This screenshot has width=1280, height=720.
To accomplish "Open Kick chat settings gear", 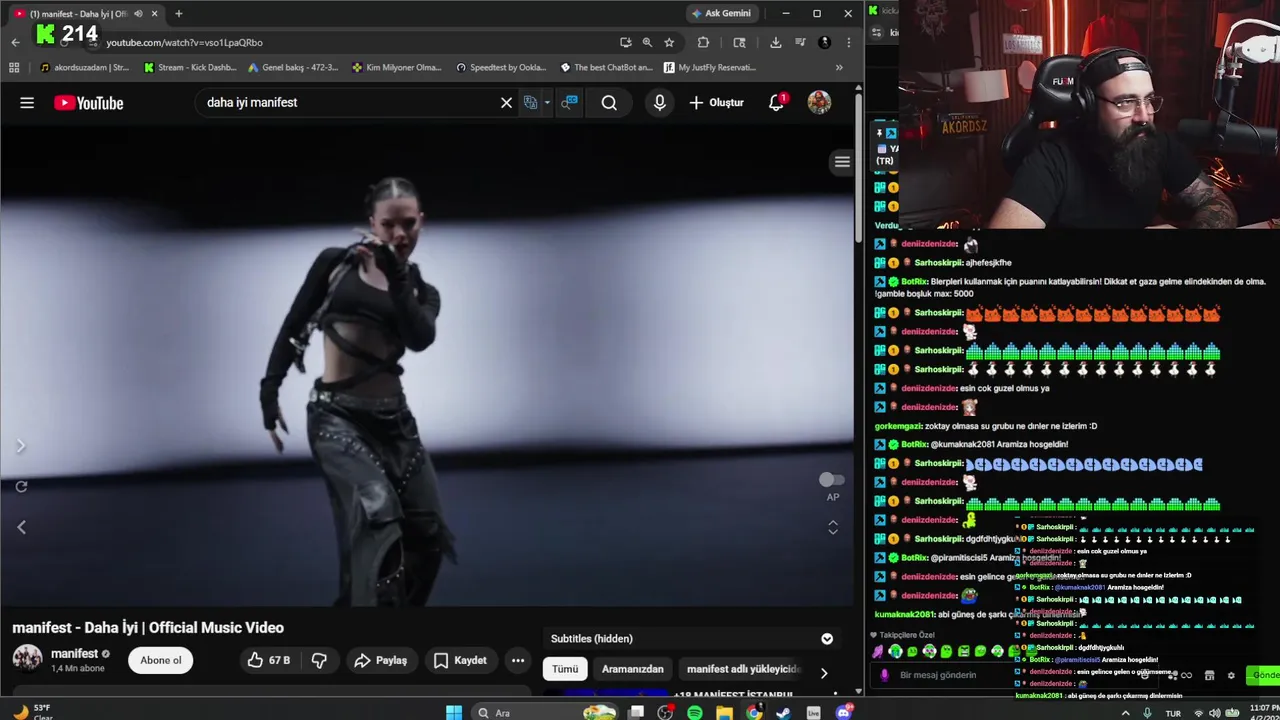I will coord(1231,676).
